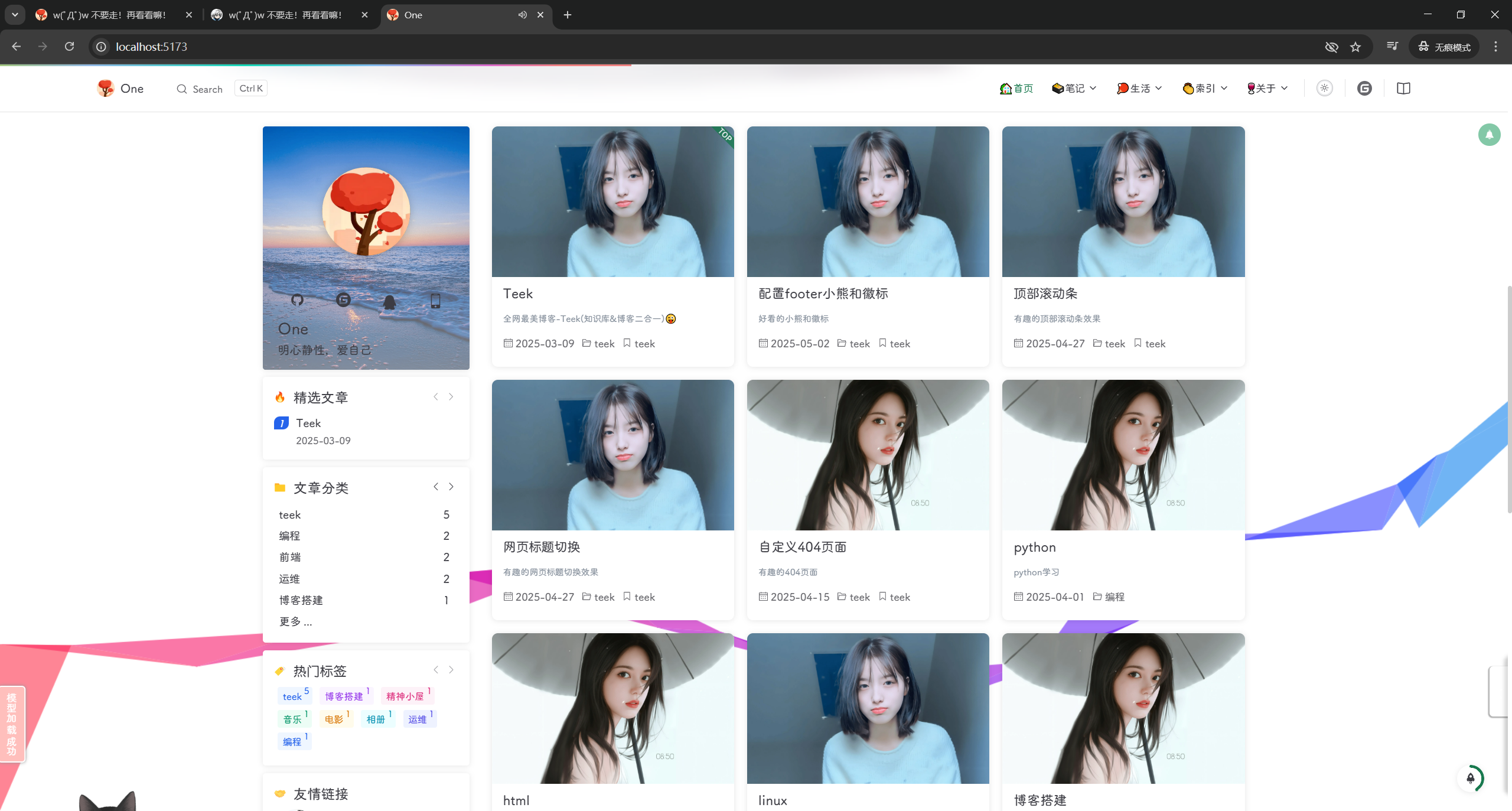Click the One site logo
This screenshot has width=1512, height=811.
click(x=120, y=89)
